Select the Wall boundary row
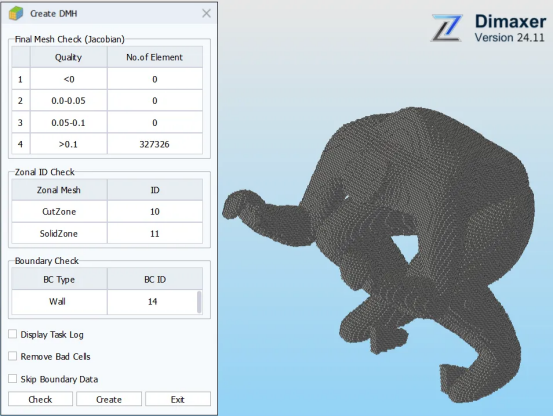The height and width of the screenshot is (416, 554). coord(104,301)
